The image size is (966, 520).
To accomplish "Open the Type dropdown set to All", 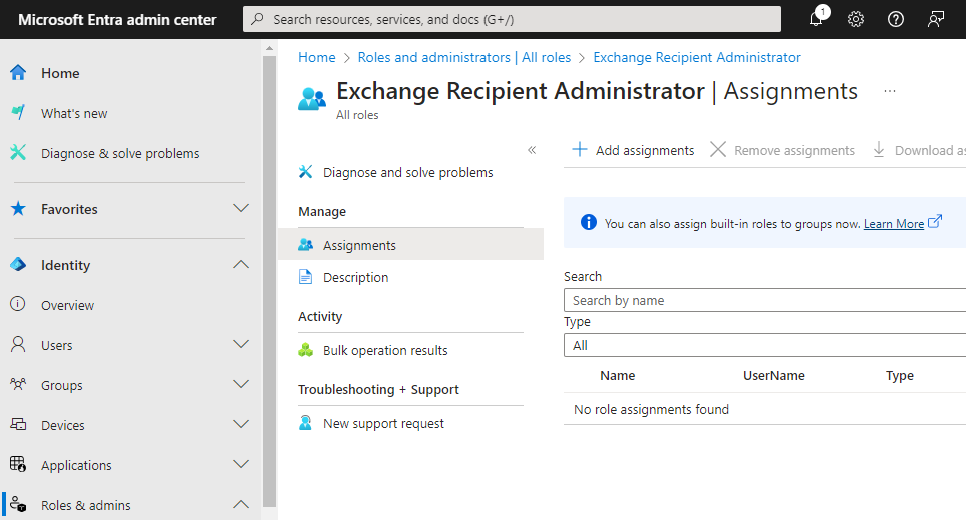I will tap(765, 345).
